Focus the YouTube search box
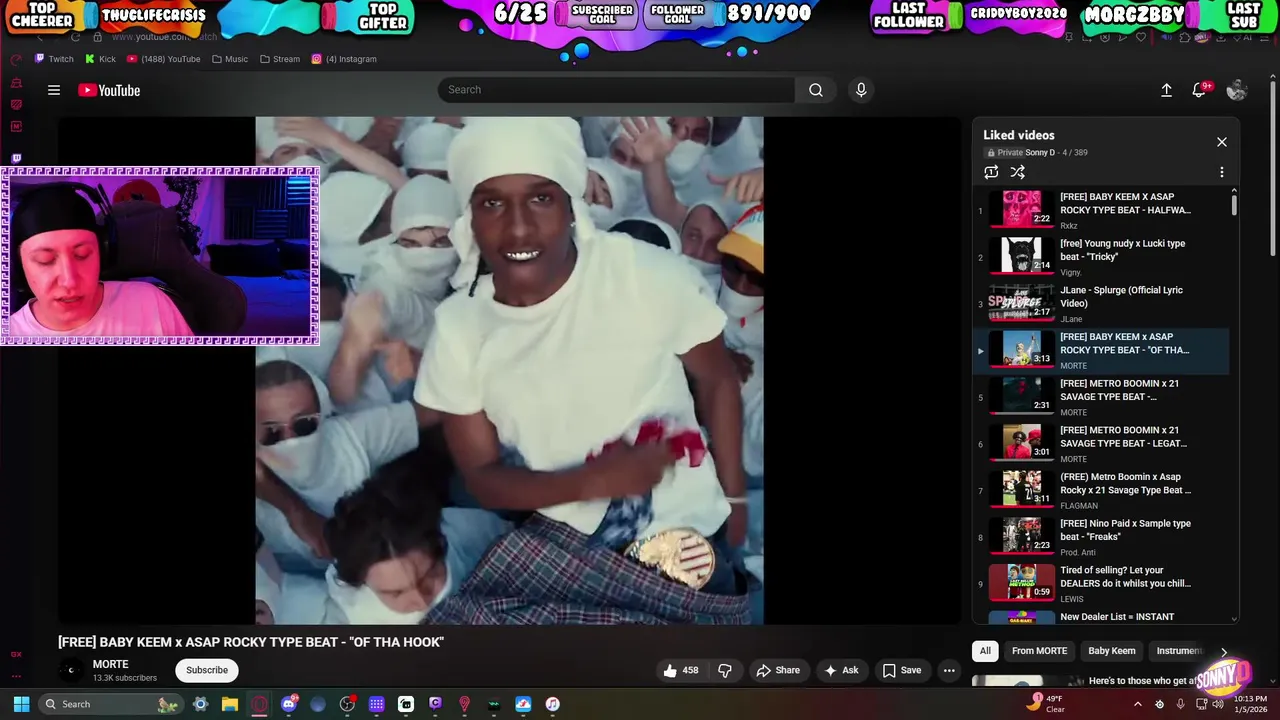This screenshot has height=720, width=1280. pyautogui.click(x=616, y=90)
